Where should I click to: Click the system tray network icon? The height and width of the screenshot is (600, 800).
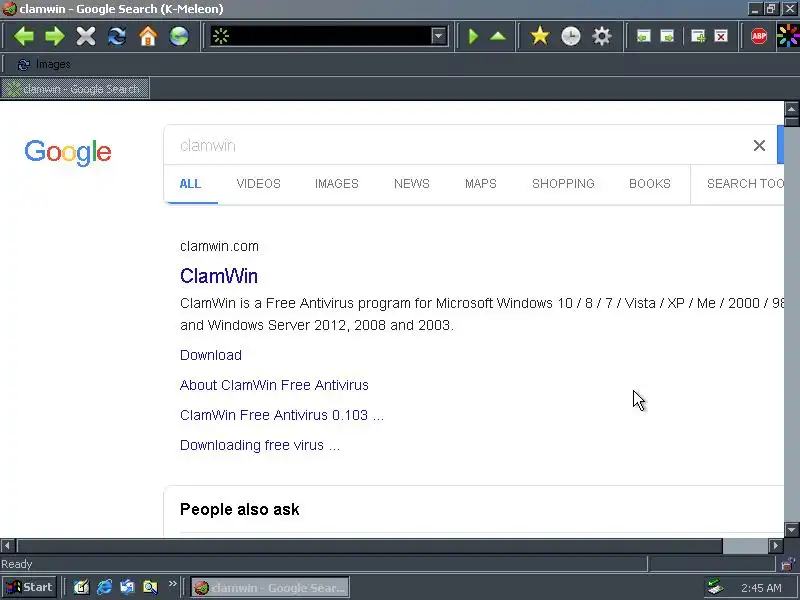pyautogui.click(x=716, y=587)
